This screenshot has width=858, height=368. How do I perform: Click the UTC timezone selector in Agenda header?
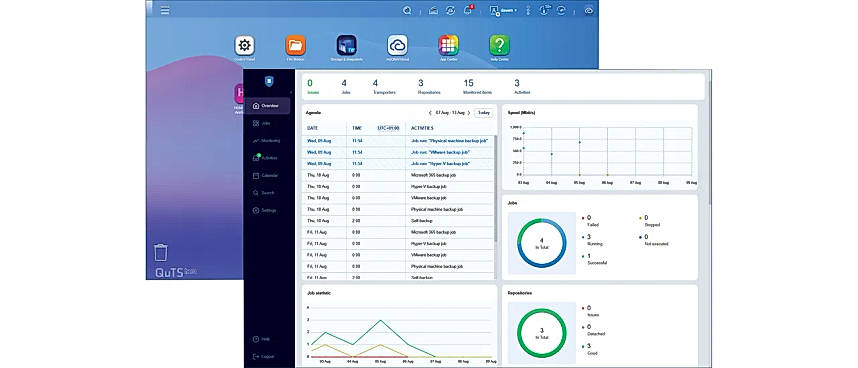(389, 128)
